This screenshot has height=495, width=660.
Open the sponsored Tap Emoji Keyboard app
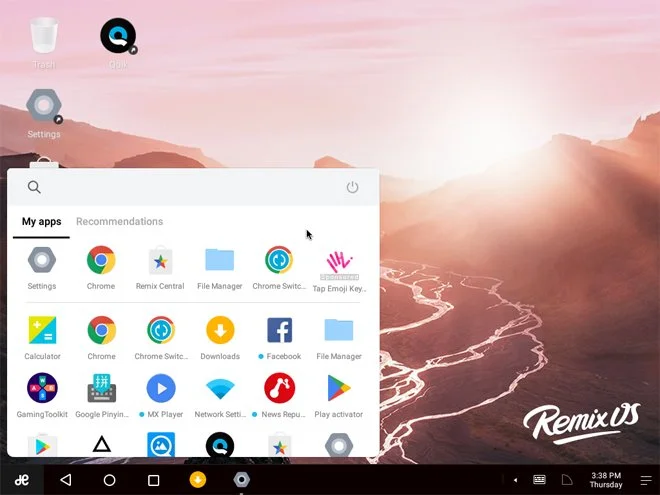point(339,269)
